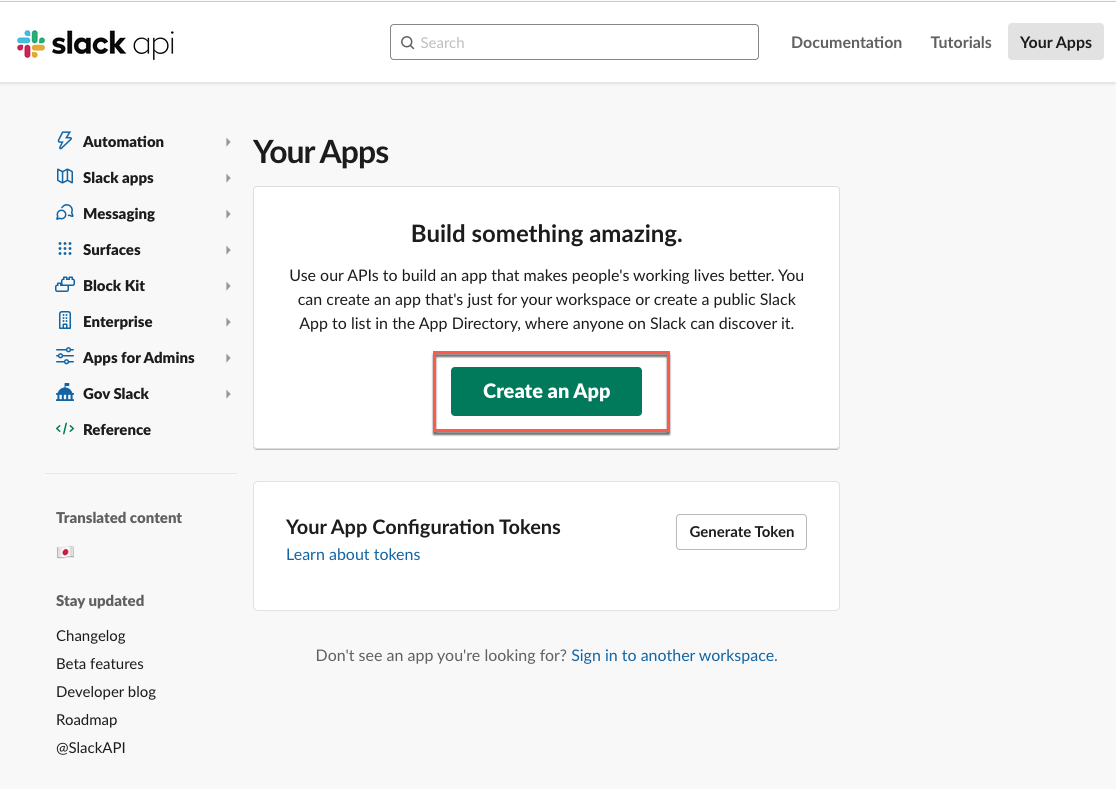The image size is (1116, 789).
Task: Open the Changelog link
Action: click(x=90, y=635)
